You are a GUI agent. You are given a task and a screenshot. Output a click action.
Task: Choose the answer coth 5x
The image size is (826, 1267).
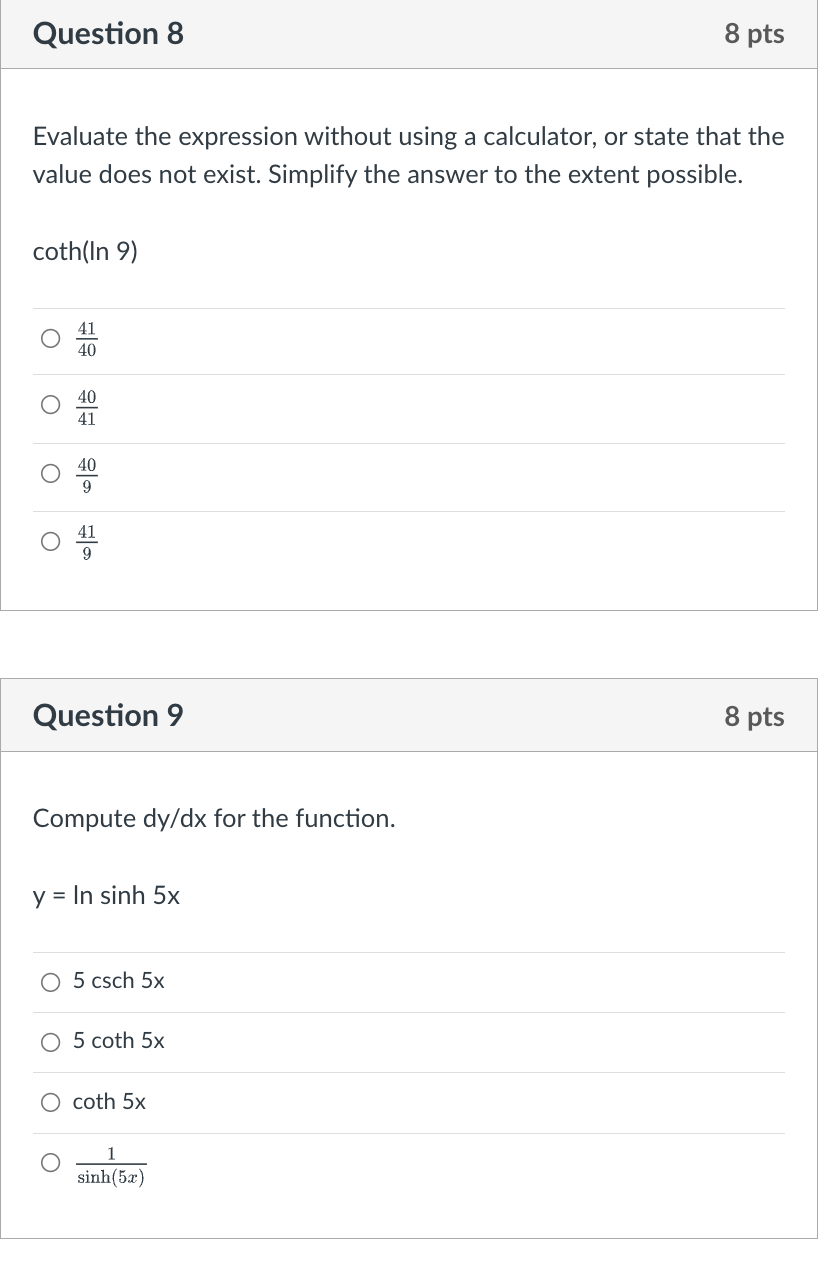tap(50, 1102)
